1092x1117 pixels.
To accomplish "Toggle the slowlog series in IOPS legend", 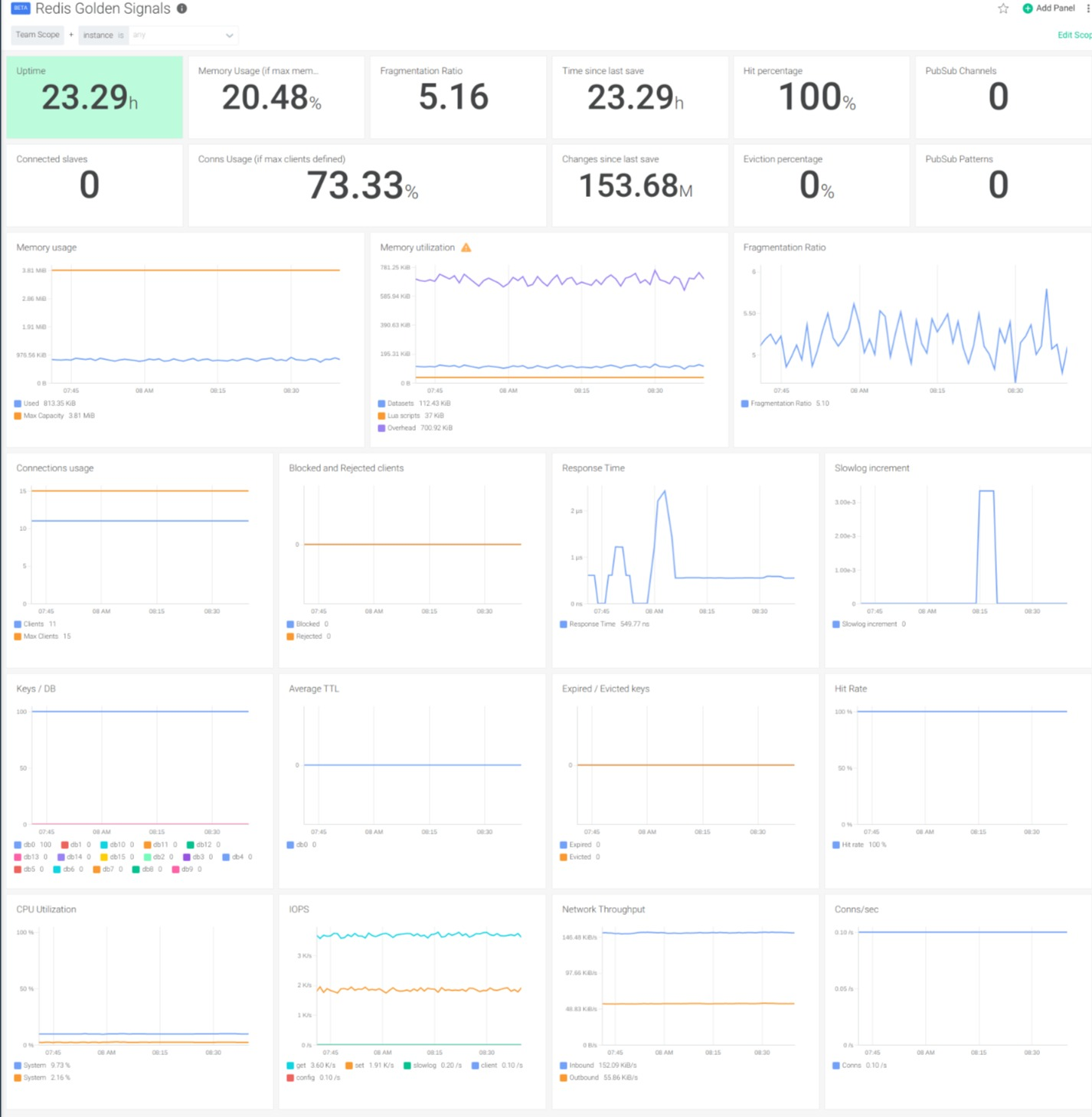I will (x=433, y=1065).
